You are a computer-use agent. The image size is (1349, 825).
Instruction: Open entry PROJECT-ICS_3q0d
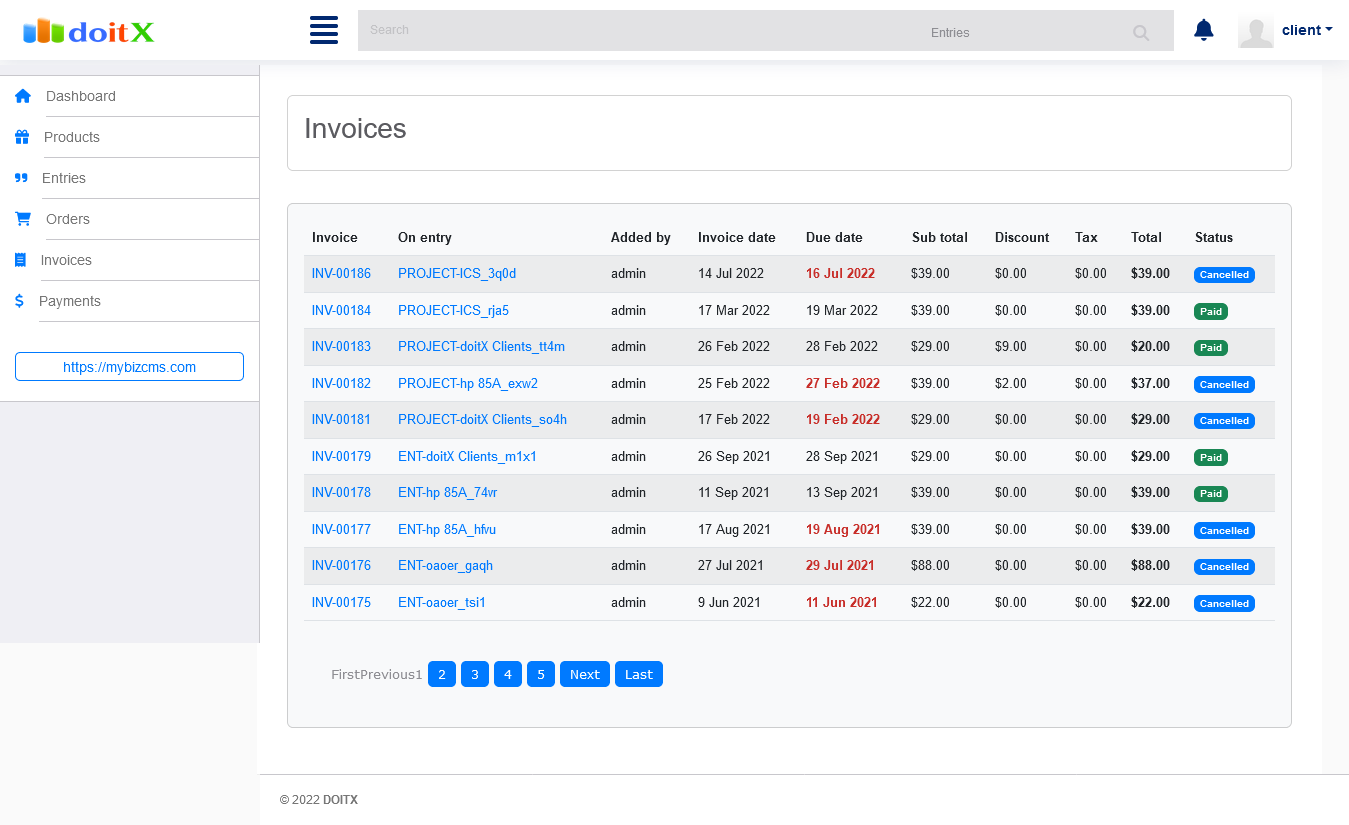point(457,273)
